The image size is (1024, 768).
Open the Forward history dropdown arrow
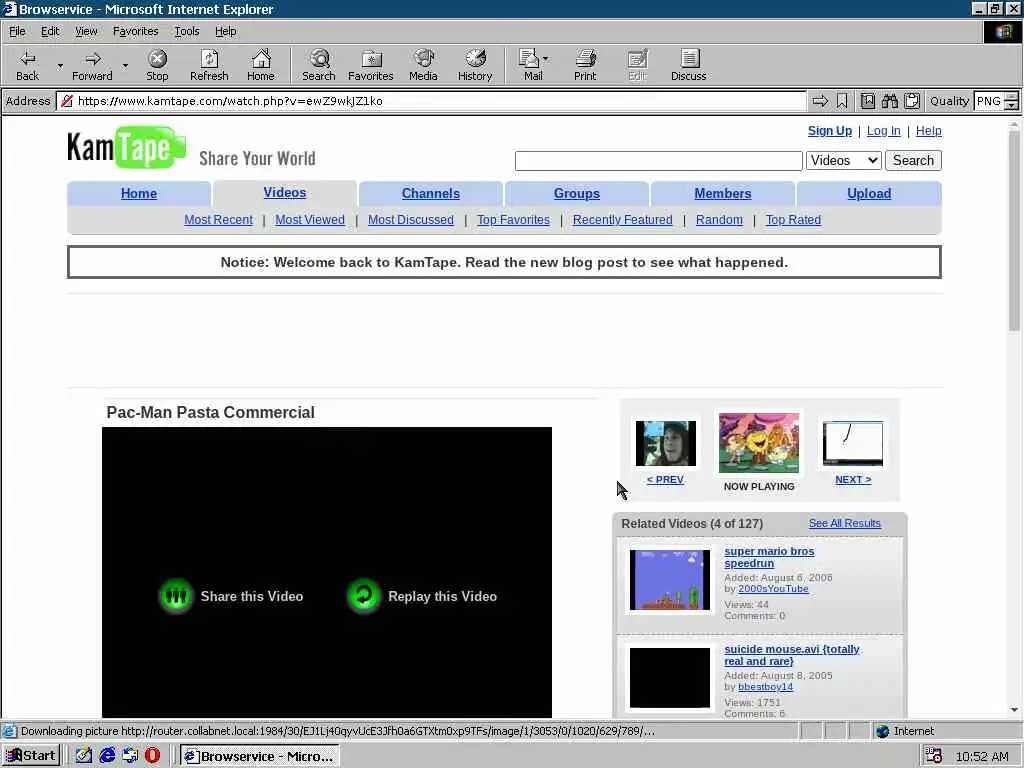pos(125,65)
